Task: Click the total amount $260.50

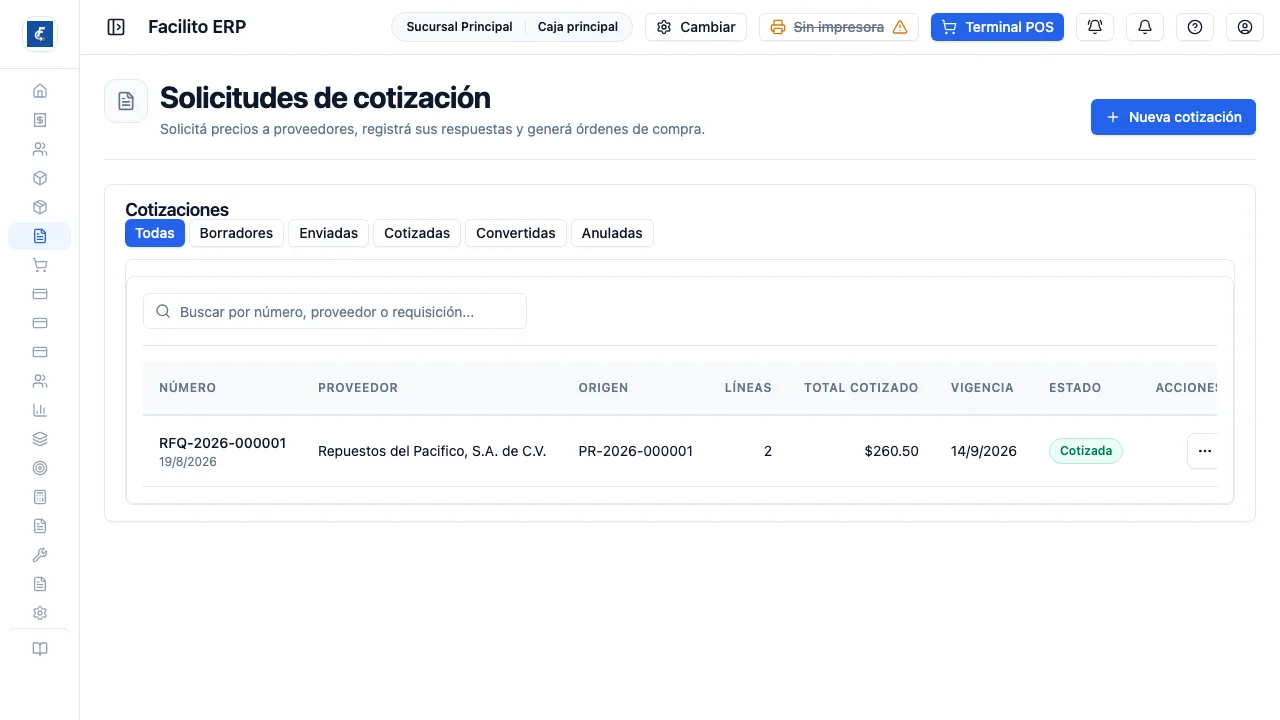Action: point(892,451)
